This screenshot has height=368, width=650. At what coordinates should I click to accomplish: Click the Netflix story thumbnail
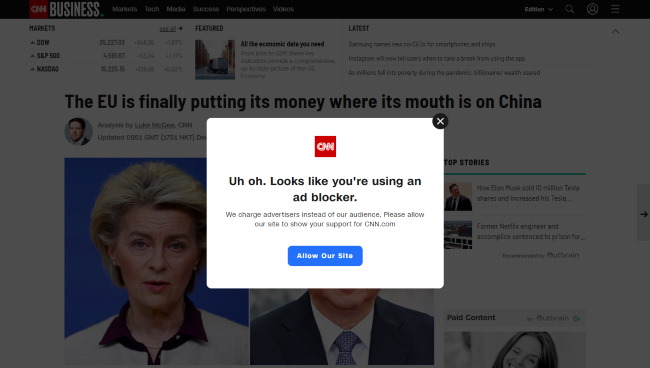point(458,235)
